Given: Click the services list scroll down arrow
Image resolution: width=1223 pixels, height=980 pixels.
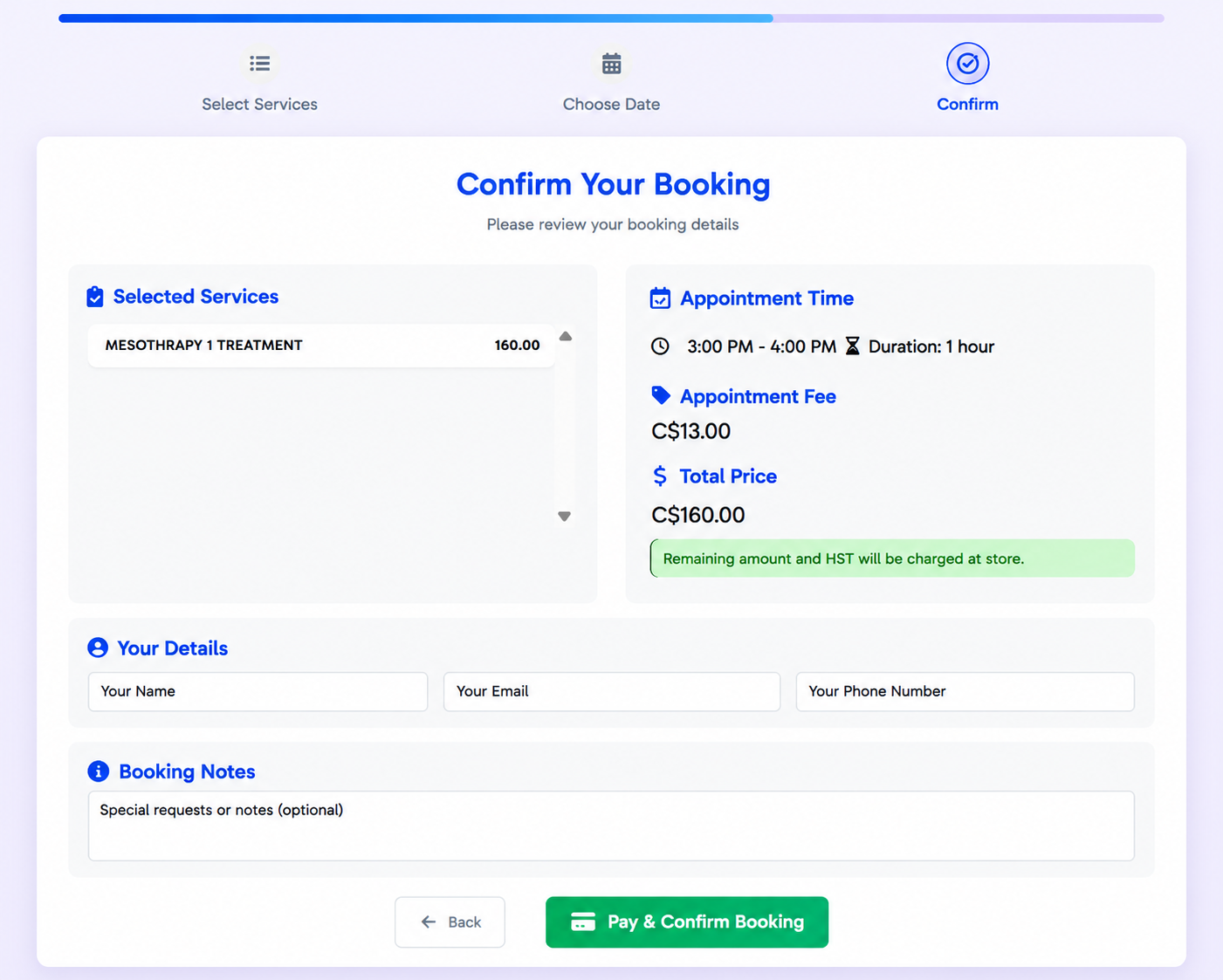Looking at the screenshot, I should pyautogui.click(x=565, y=516).
